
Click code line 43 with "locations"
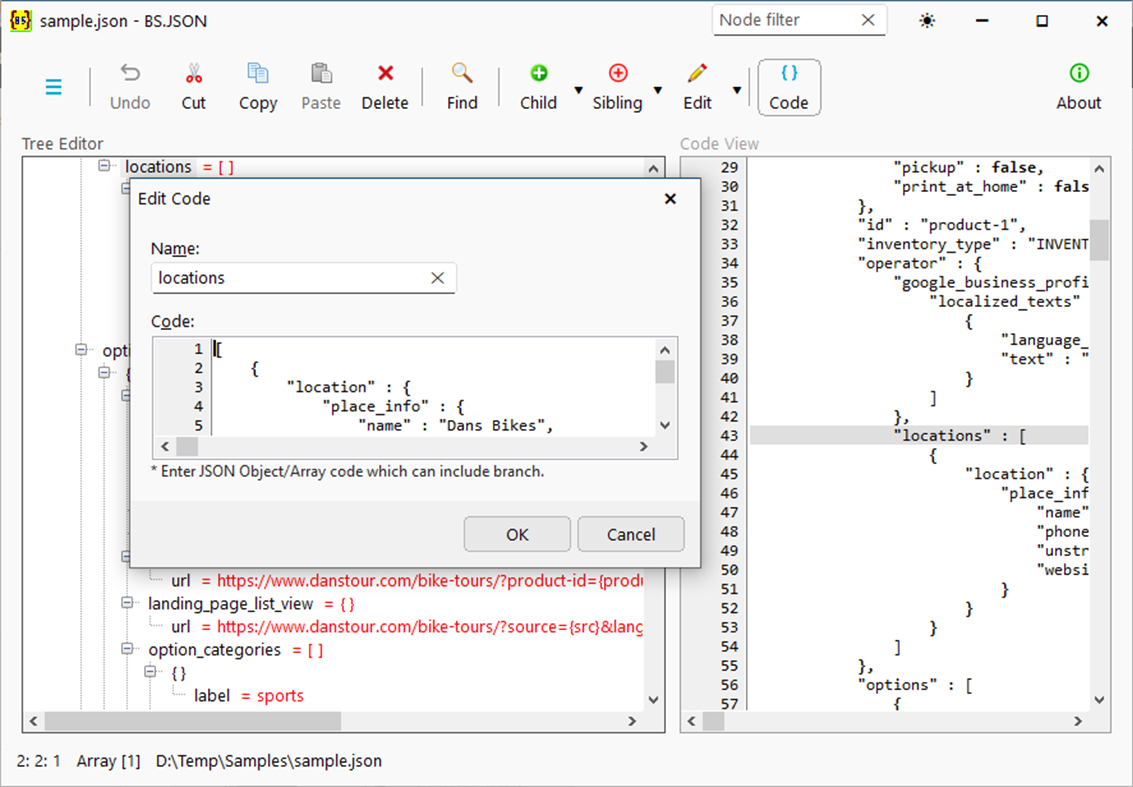point(918,436)
